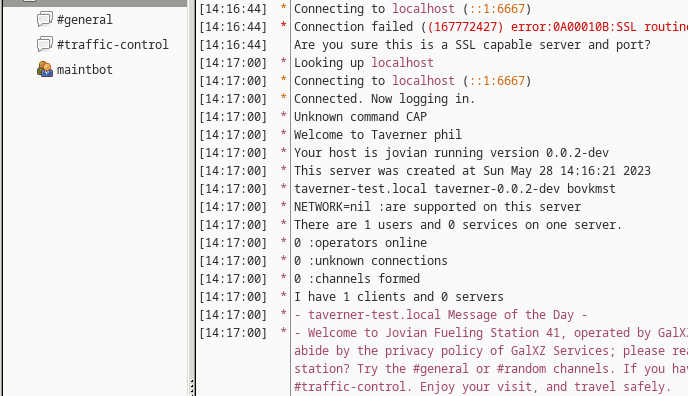Screen dimensions: 688x396
Task: Click '0 :operators online' line
Action: tap(360, 243)
